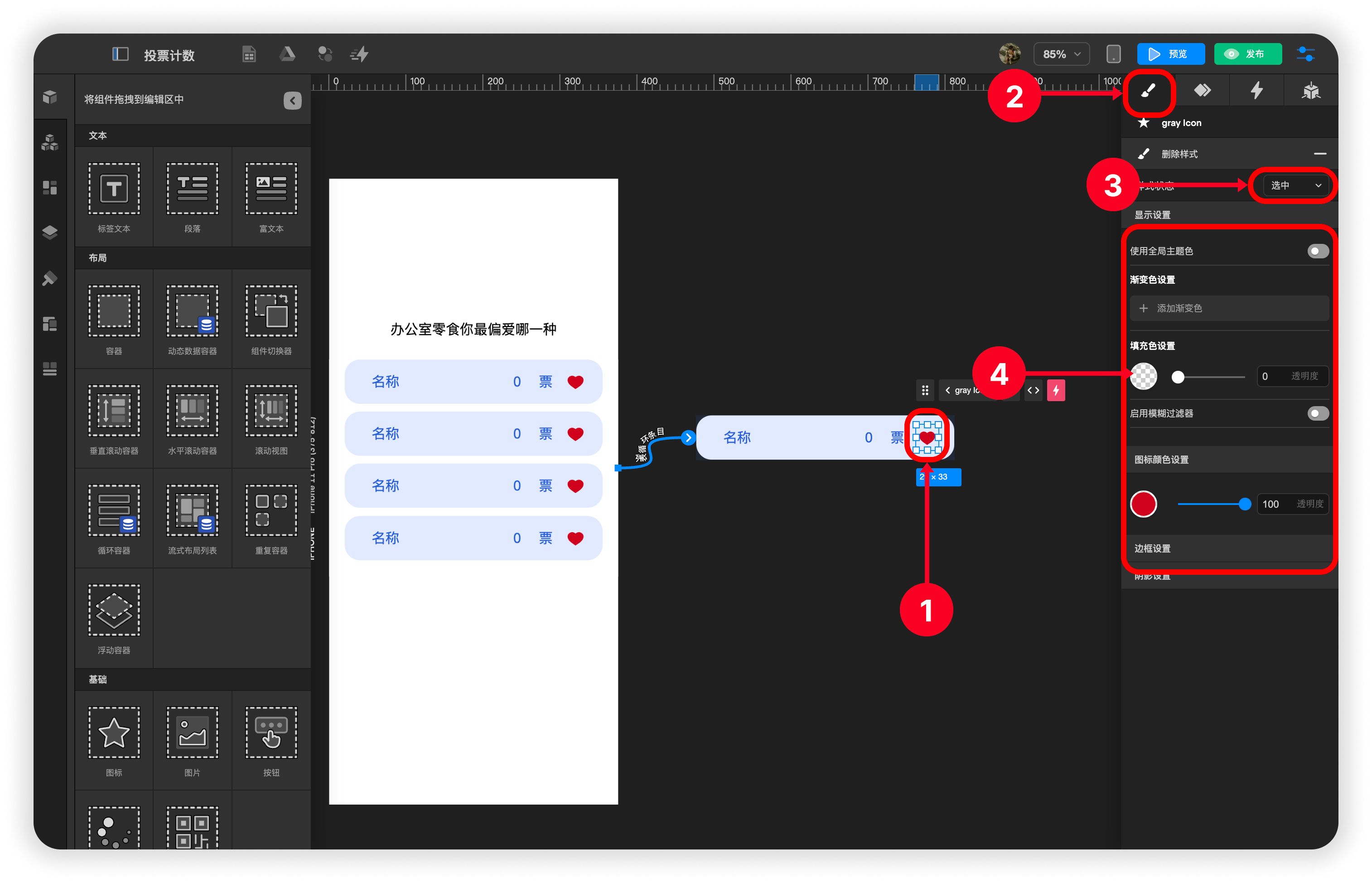
Task: Switch to the double-diamond properties tab
Action: [1203, 91]
